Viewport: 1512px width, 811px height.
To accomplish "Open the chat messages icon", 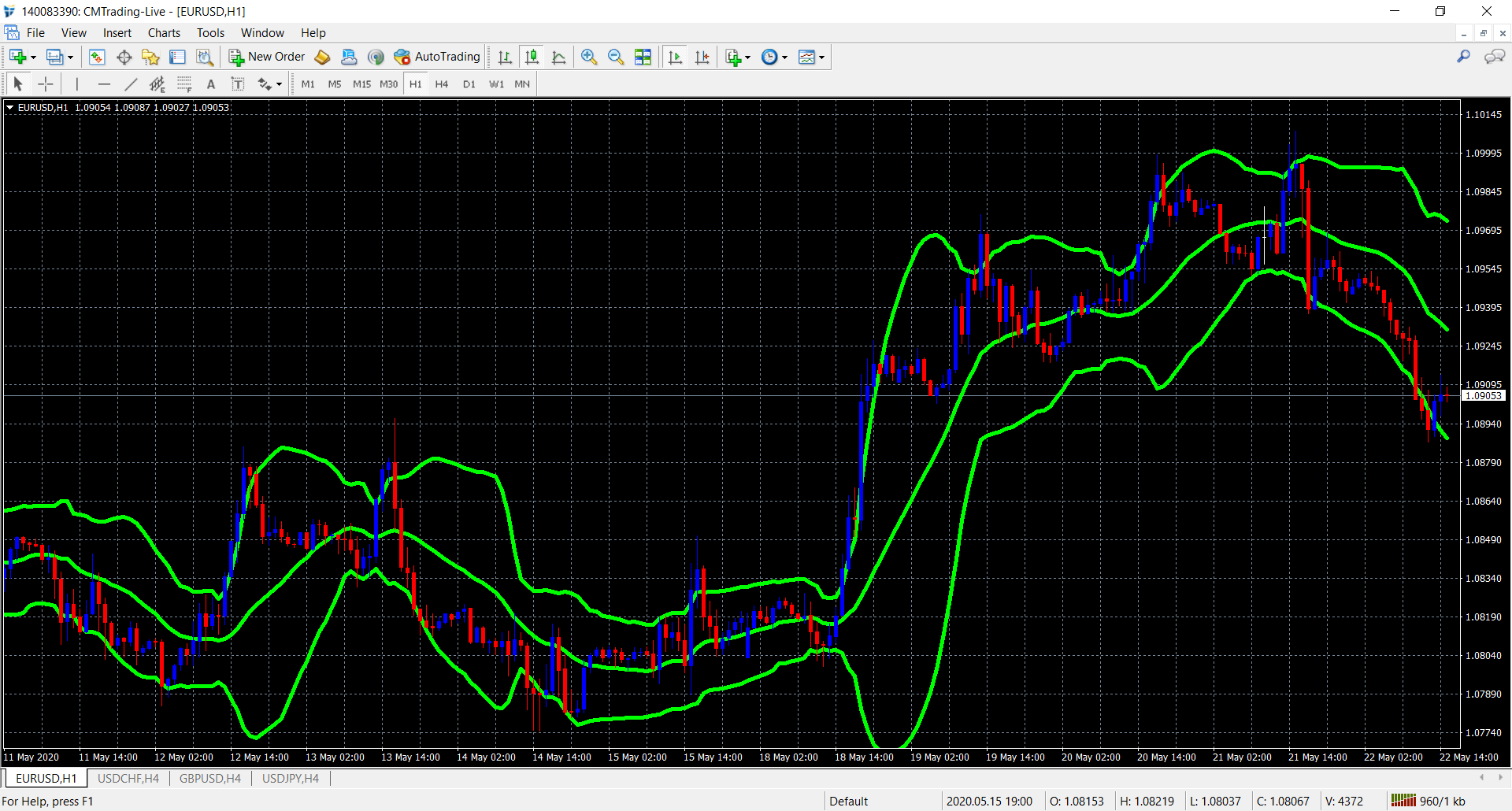I will click(x=1494, y=57).
